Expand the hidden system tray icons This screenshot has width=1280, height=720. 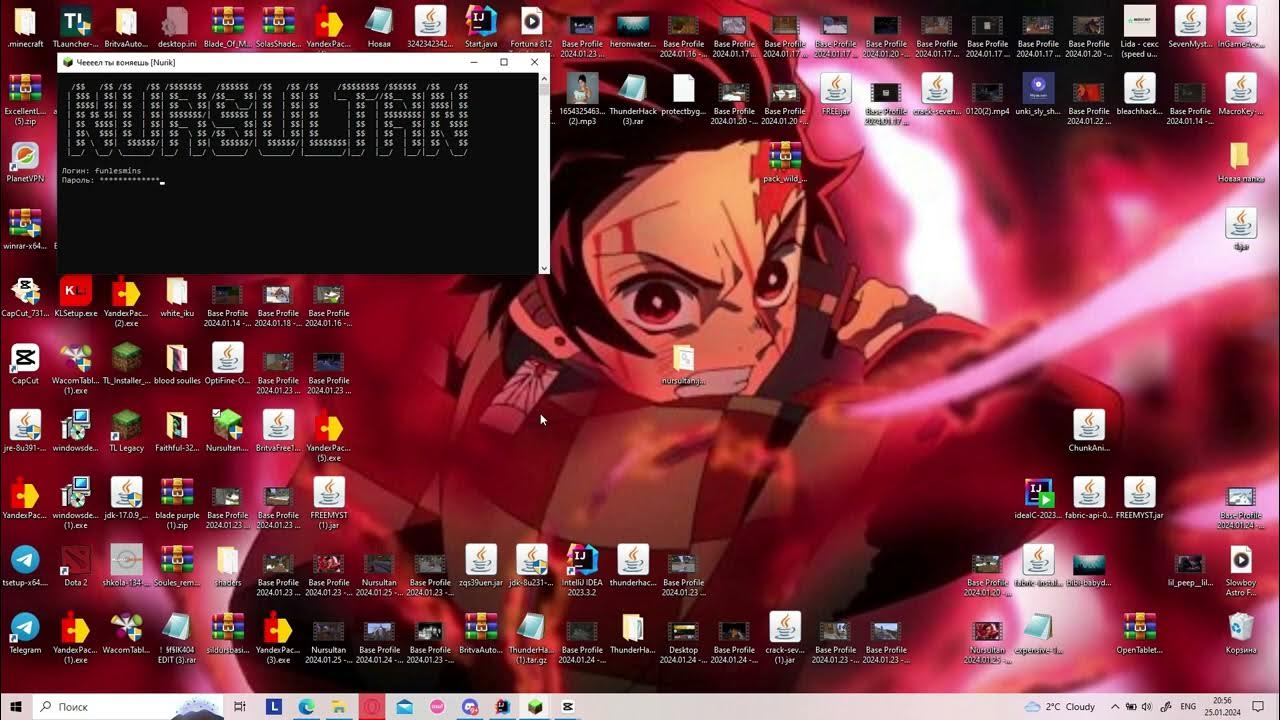(x=1116, y=707)
